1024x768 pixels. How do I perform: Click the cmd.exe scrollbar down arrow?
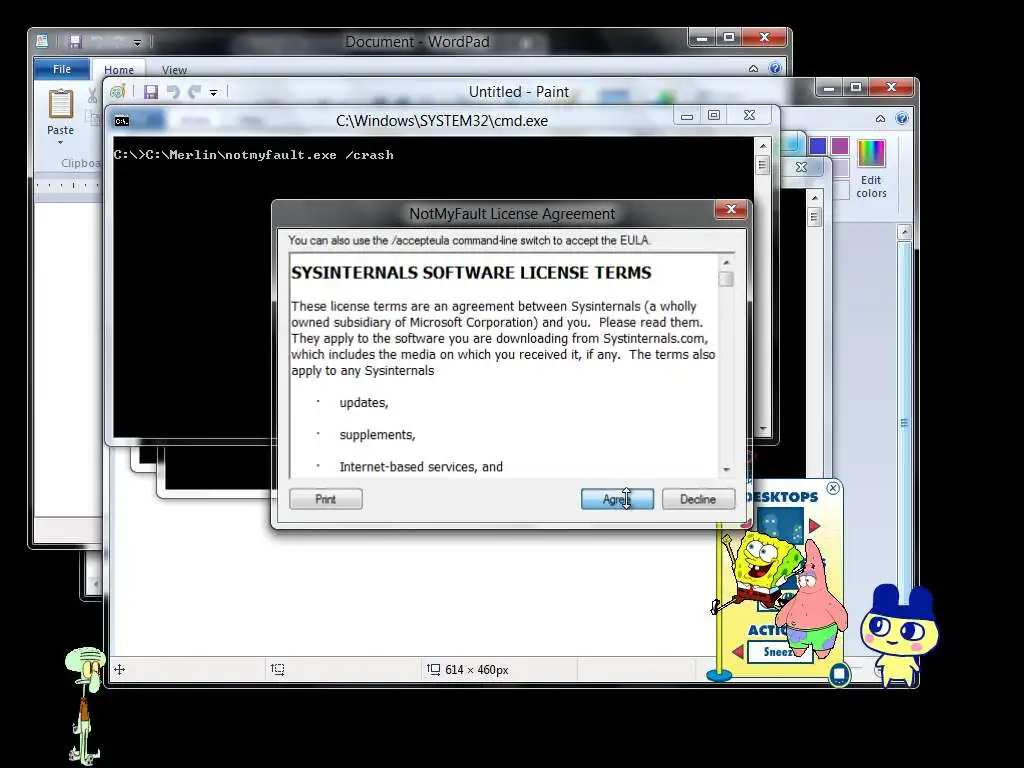763,429
